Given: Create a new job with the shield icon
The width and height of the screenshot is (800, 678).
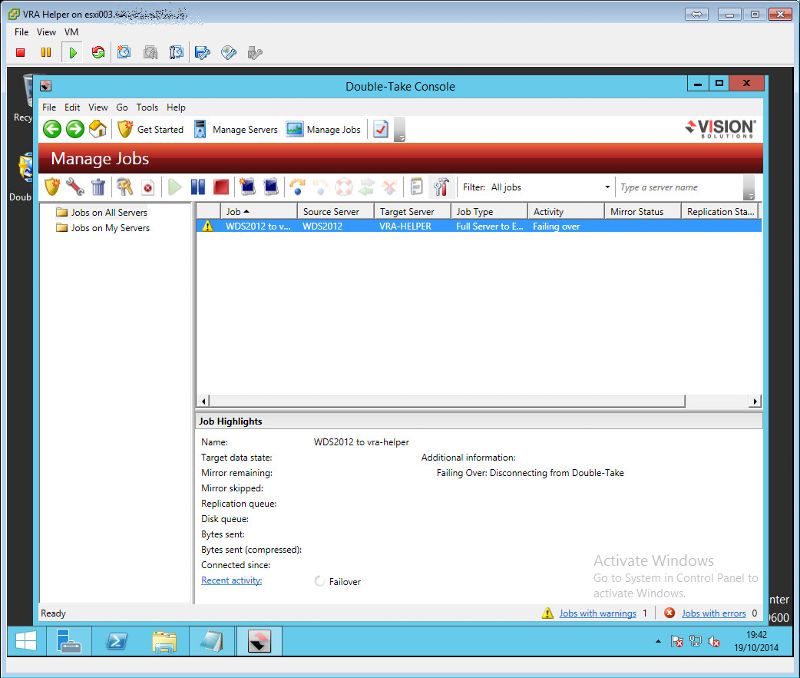Looking at the screenshot, I should 52,187.
